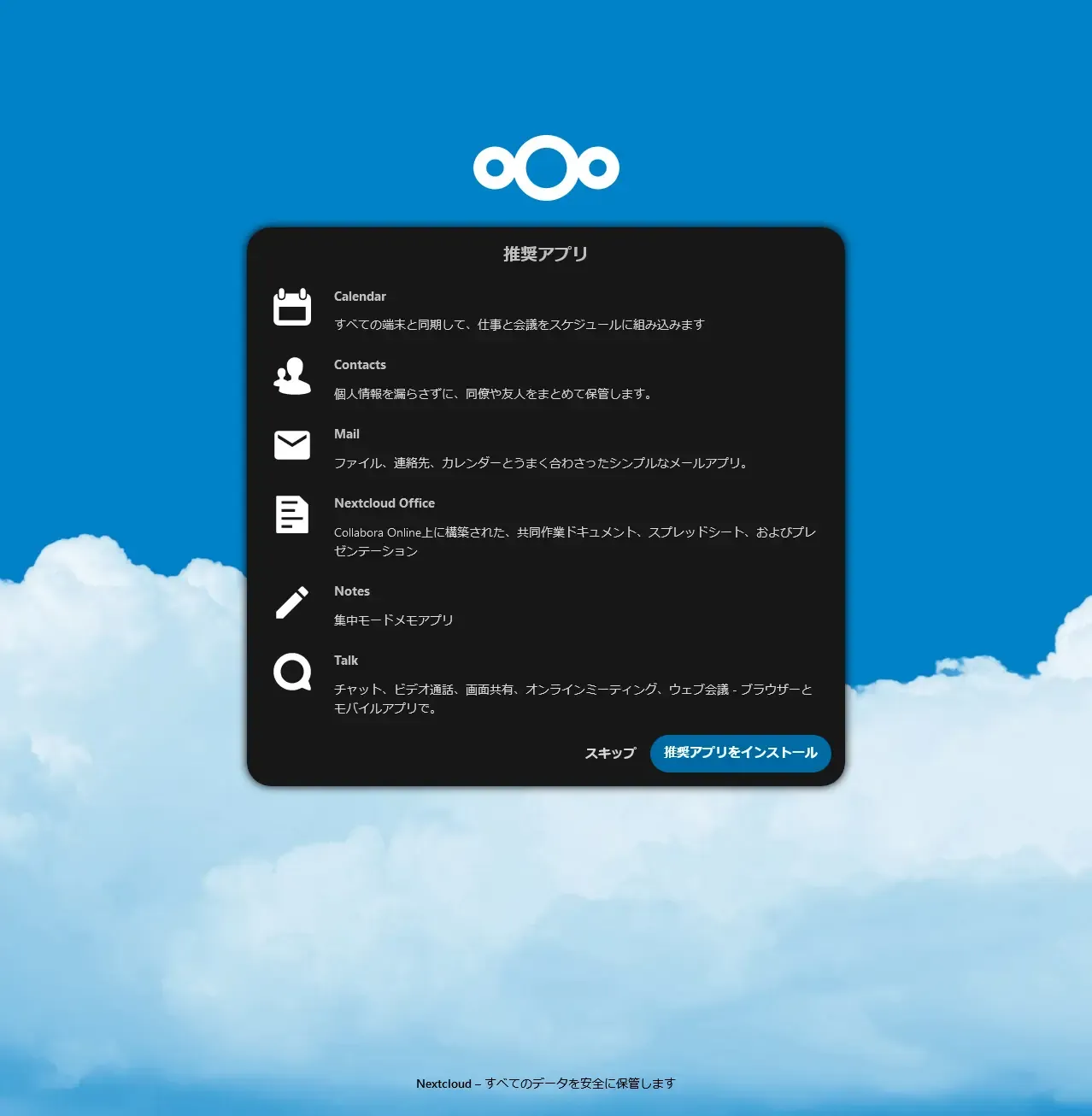Click the Collabora Online description text

575,542
